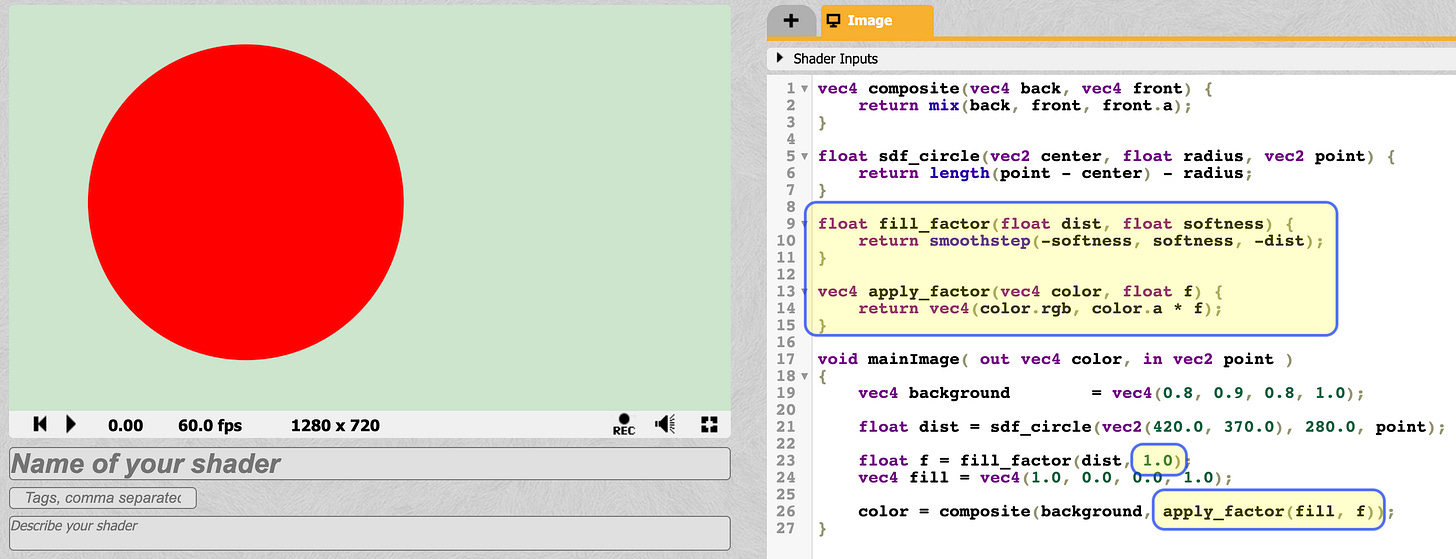1456x559 pixels.
Task: Click 'color.a * f' on line 14
Action: click(x=1140, y=308)
